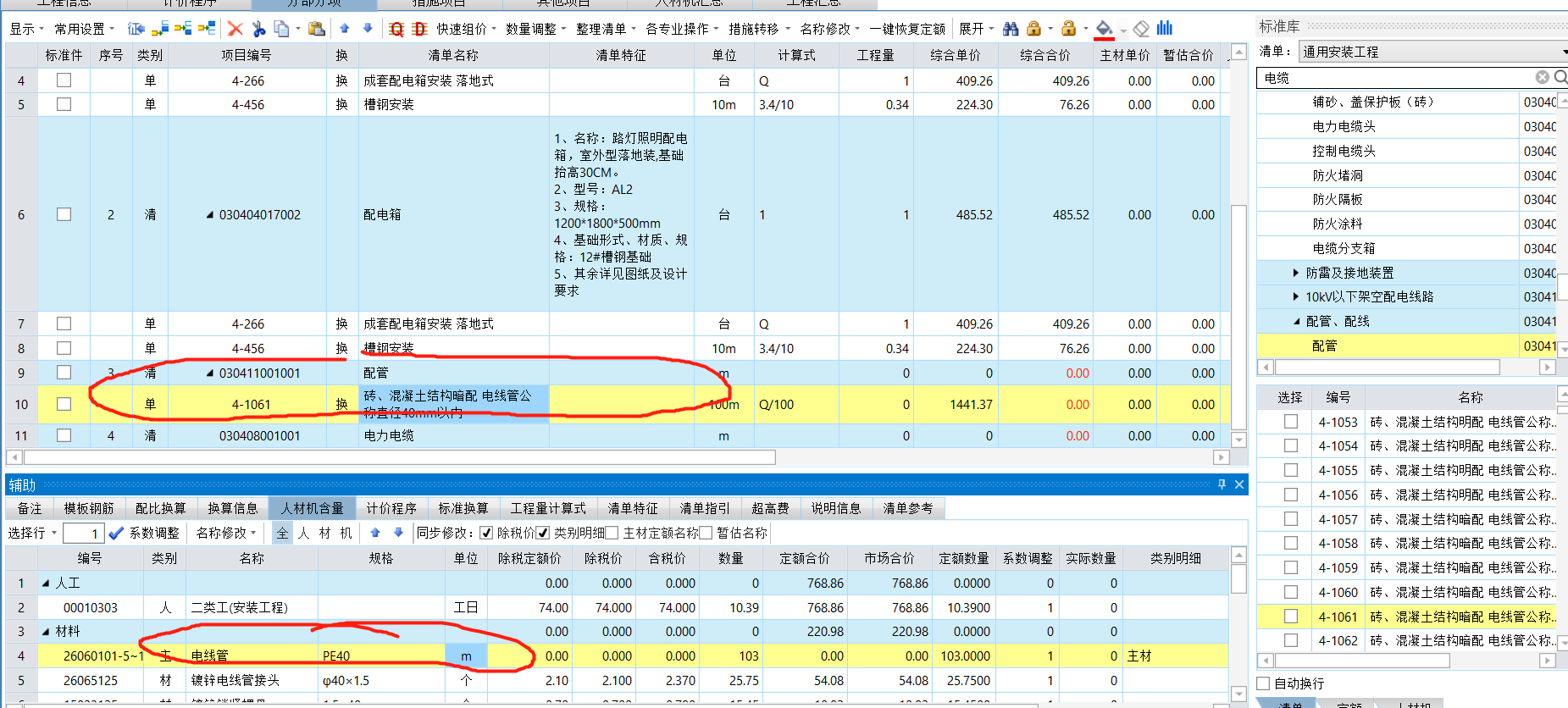1568x708 pixels.
Task: Click the paint bucket fill color icon
Action: (1104, 30)
